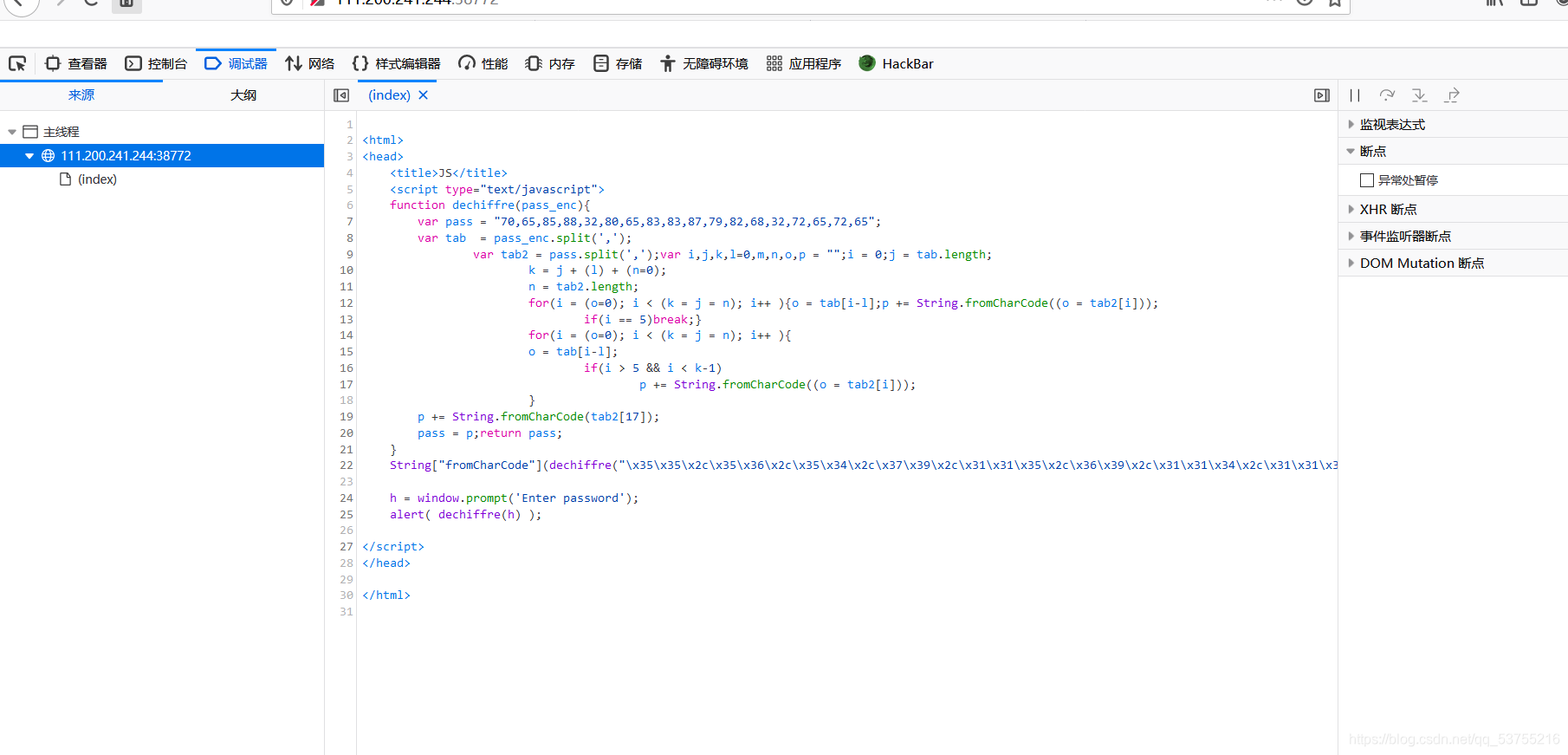Set breakpoint on line number 22

[347, 465]
